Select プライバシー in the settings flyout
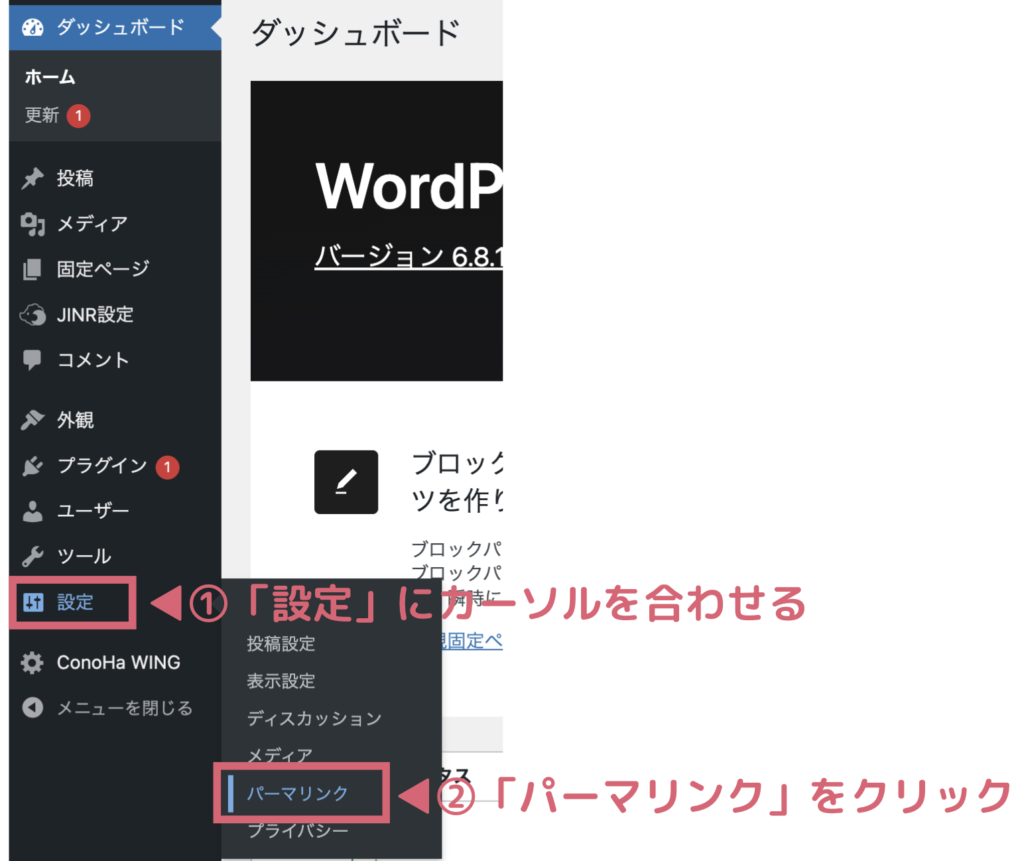This screenshot has height=861, width=1024. point(297,830)
